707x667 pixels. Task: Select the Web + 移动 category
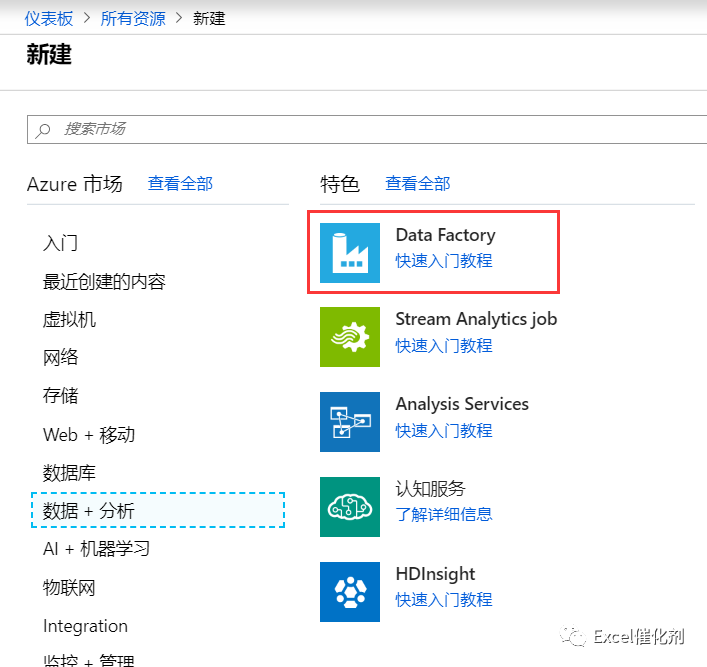click(89, 435)
